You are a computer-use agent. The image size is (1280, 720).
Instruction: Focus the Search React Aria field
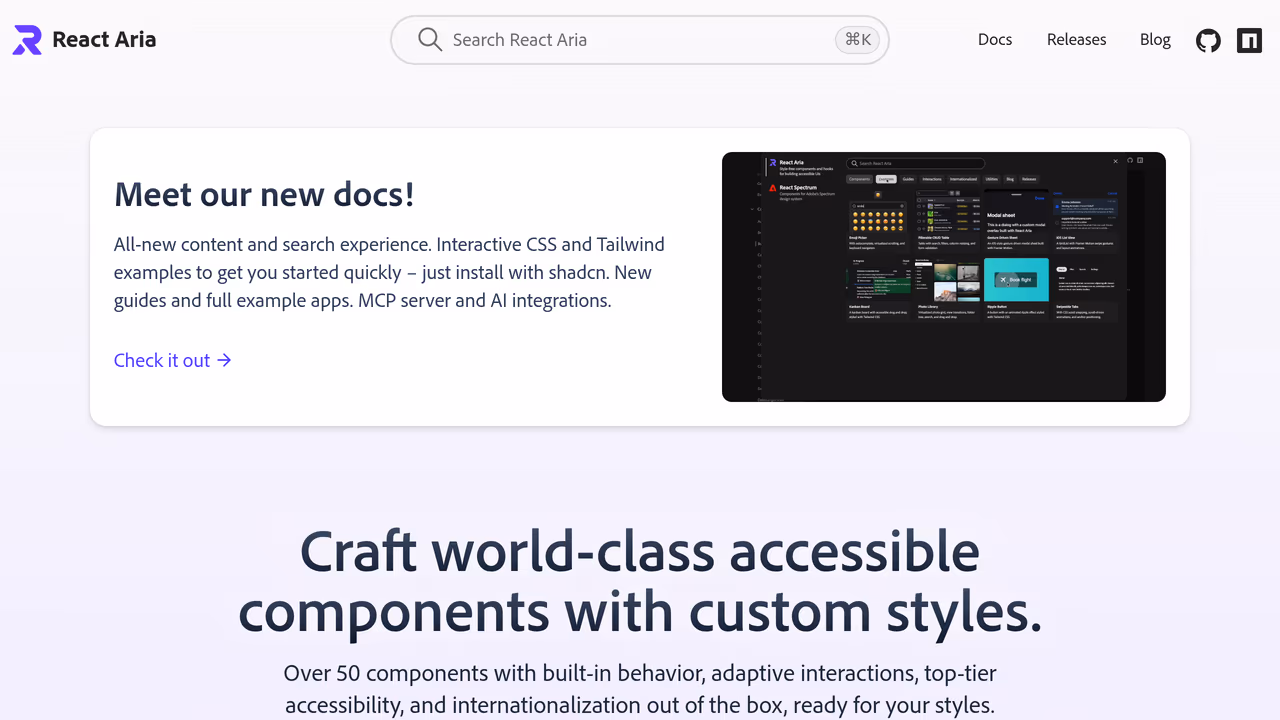tap(640, 40)
